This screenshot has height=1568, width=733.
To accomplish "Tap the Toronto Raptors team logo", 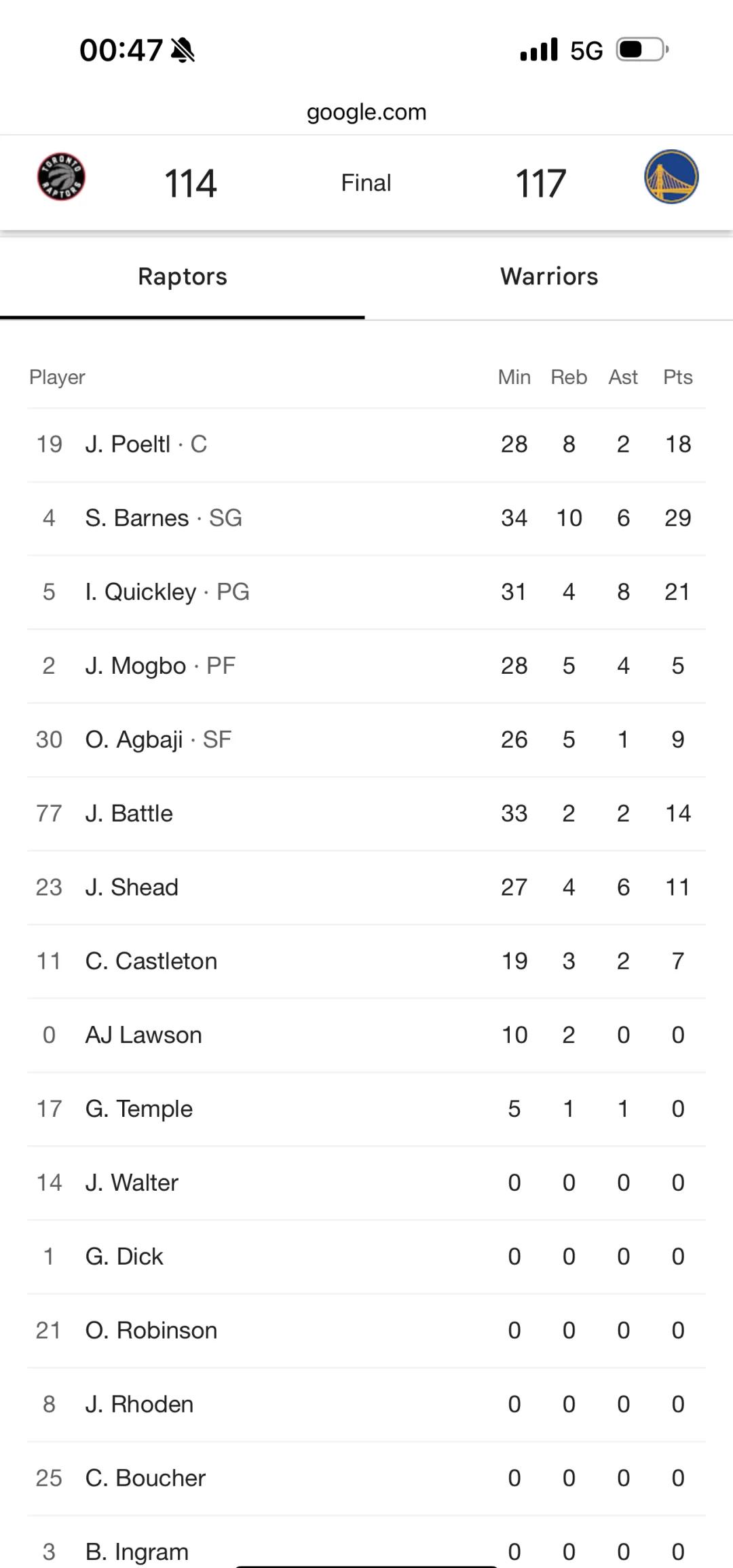I will click(61, 176).
